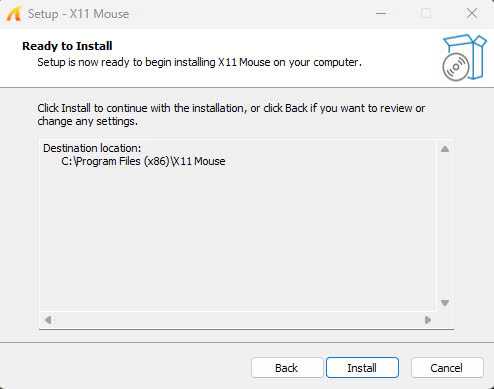Click the C:\Program Files (x86)\X11 Mouse path
The height and width of the screenshot is (389, 494).
(x=143, y=161)
